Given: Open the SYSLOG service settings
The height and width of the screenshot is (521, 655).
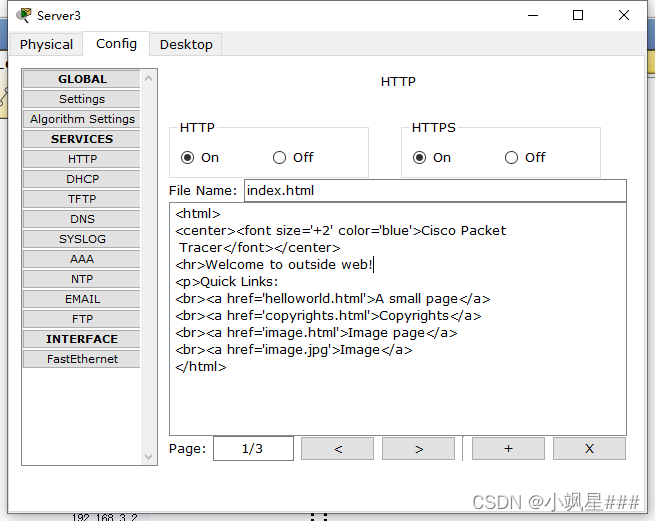Looking at the screenshot, I should coord(82,239).
